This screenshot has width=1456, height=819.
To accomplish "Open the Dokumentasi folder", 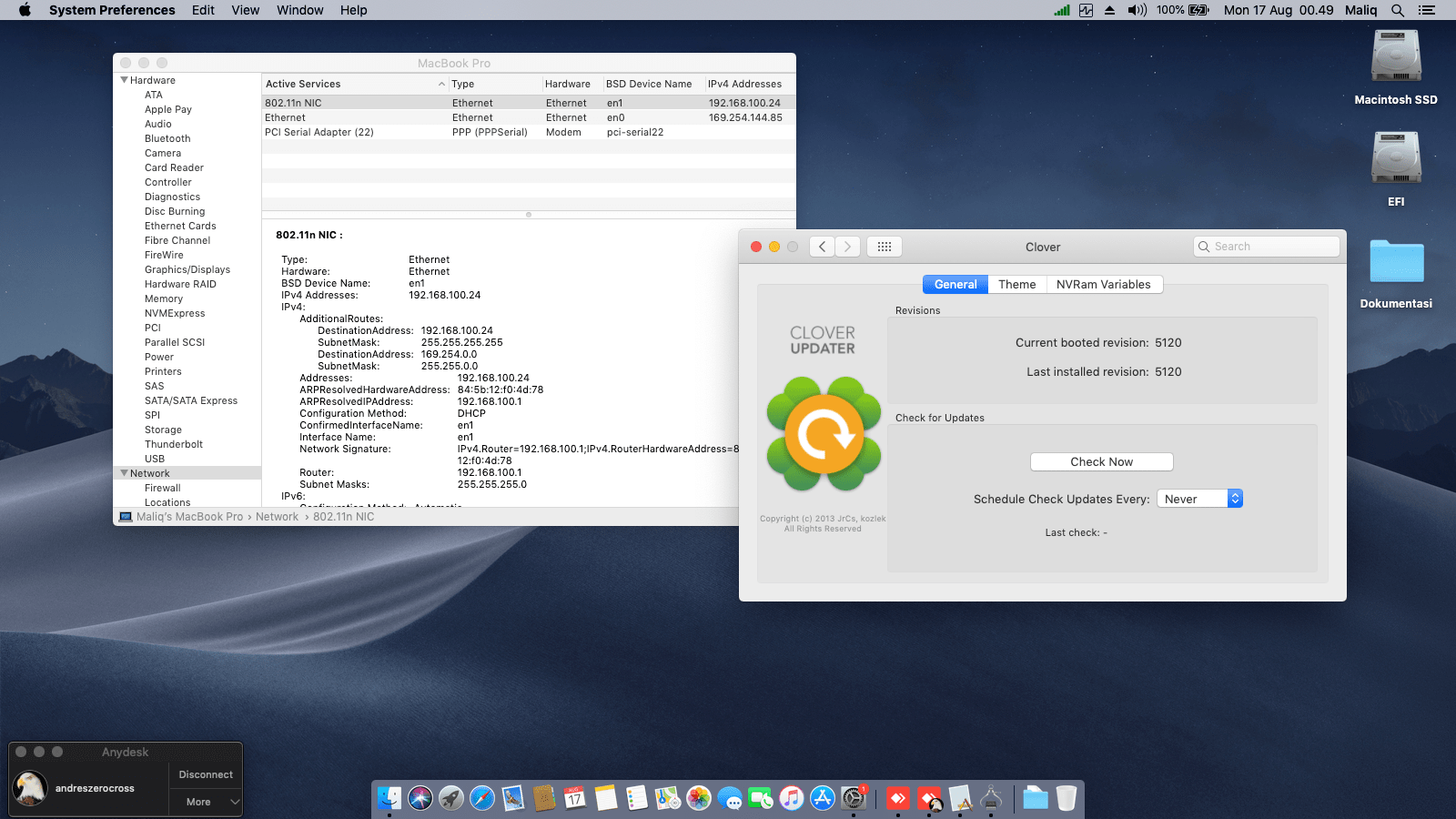I will click(x=1396, y=262).
